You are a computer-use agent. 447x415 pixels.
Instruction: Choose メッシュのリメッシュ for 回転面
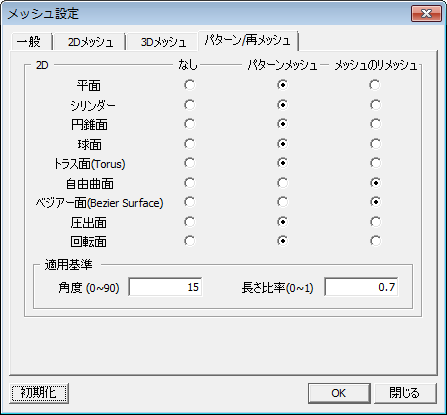coord(375,241)
